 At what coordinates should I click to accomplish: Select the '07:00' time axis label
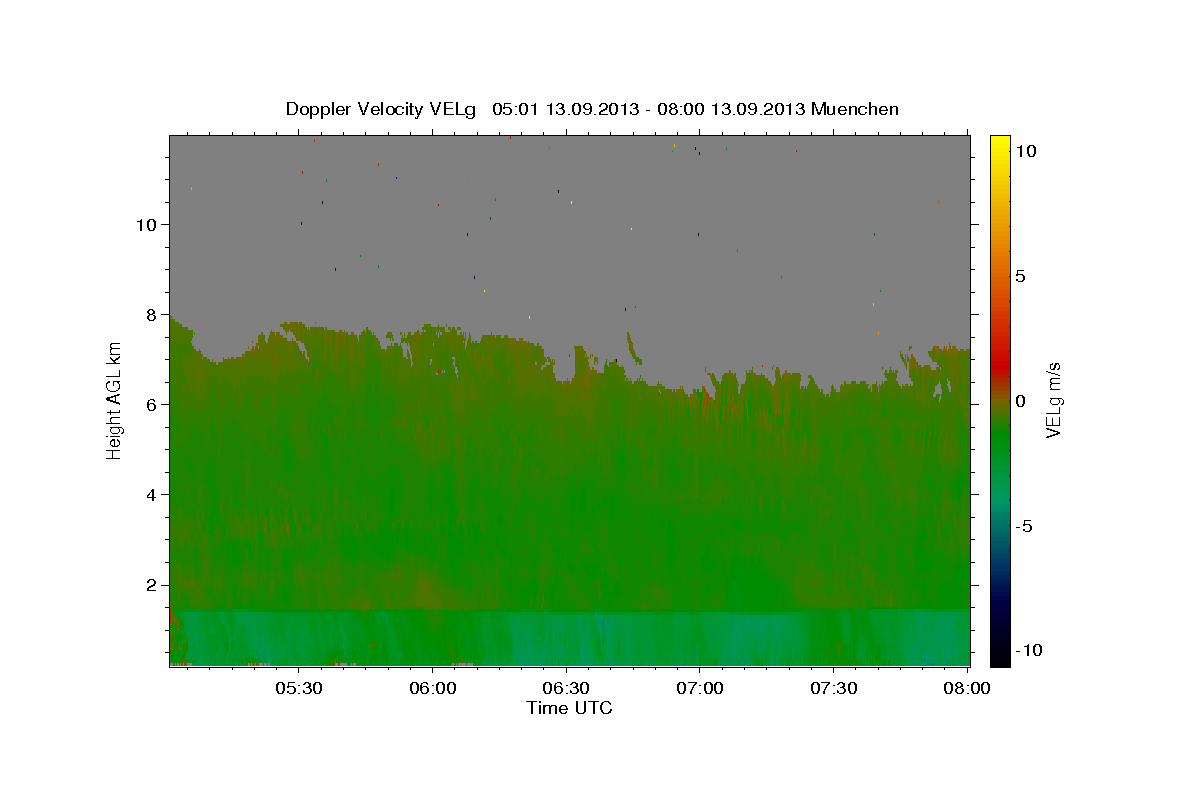click(699, 689)
